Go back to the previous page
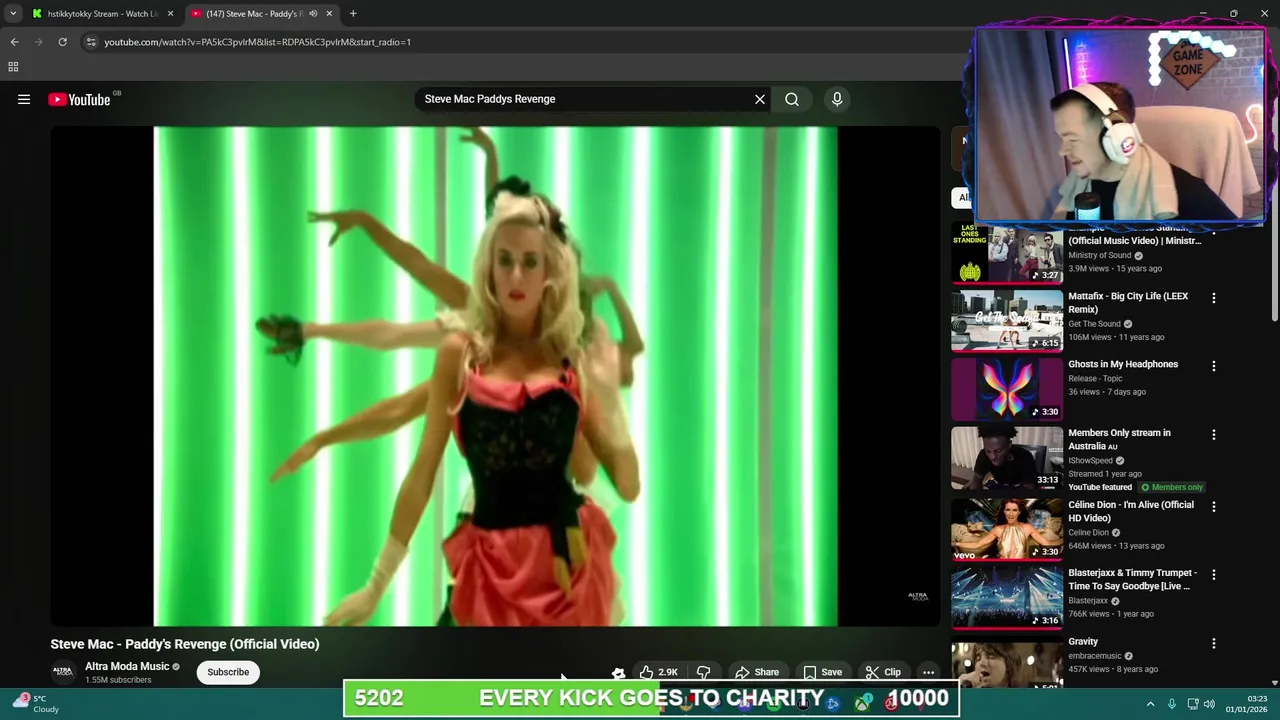The image size is (1280, 720). click(14, 42)
